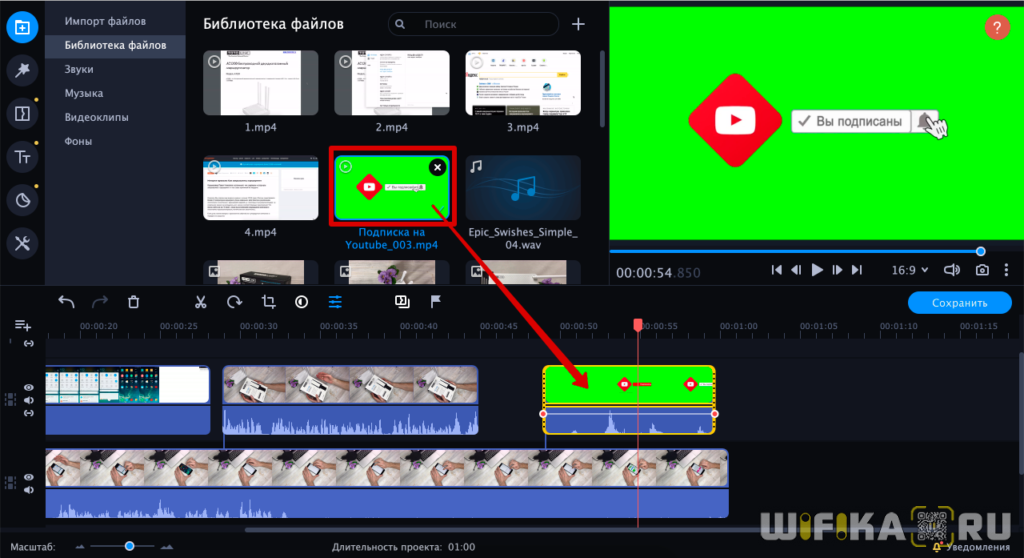Jump to the previous clip

(776, 270)
